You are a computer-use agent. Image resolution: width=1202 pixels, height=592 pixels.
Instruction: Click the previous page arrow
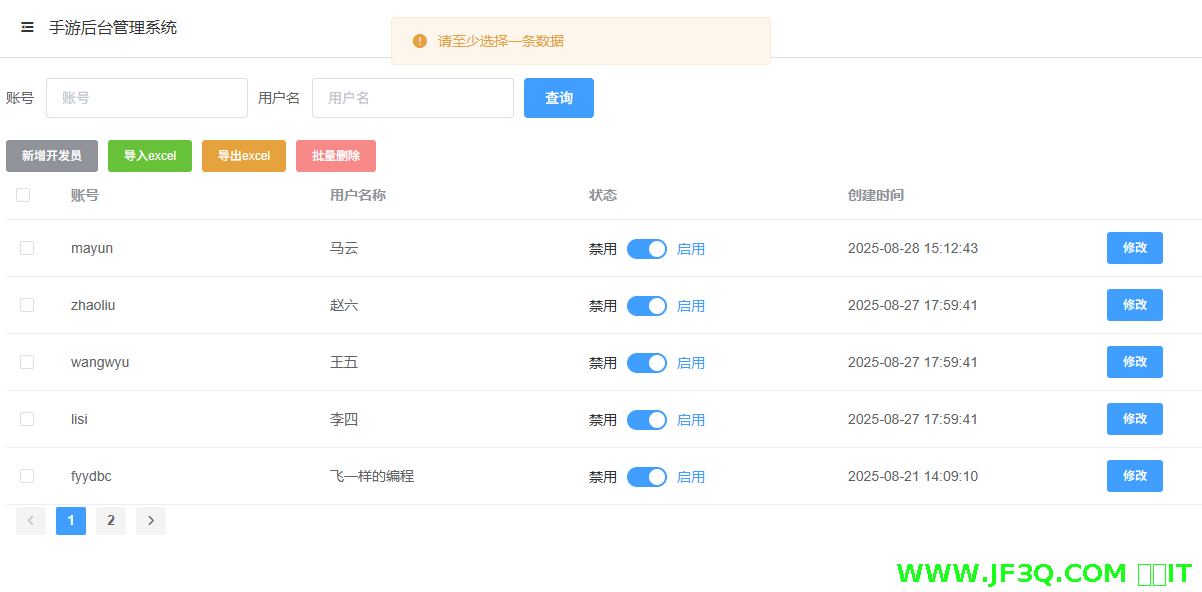tap(31, 520)
